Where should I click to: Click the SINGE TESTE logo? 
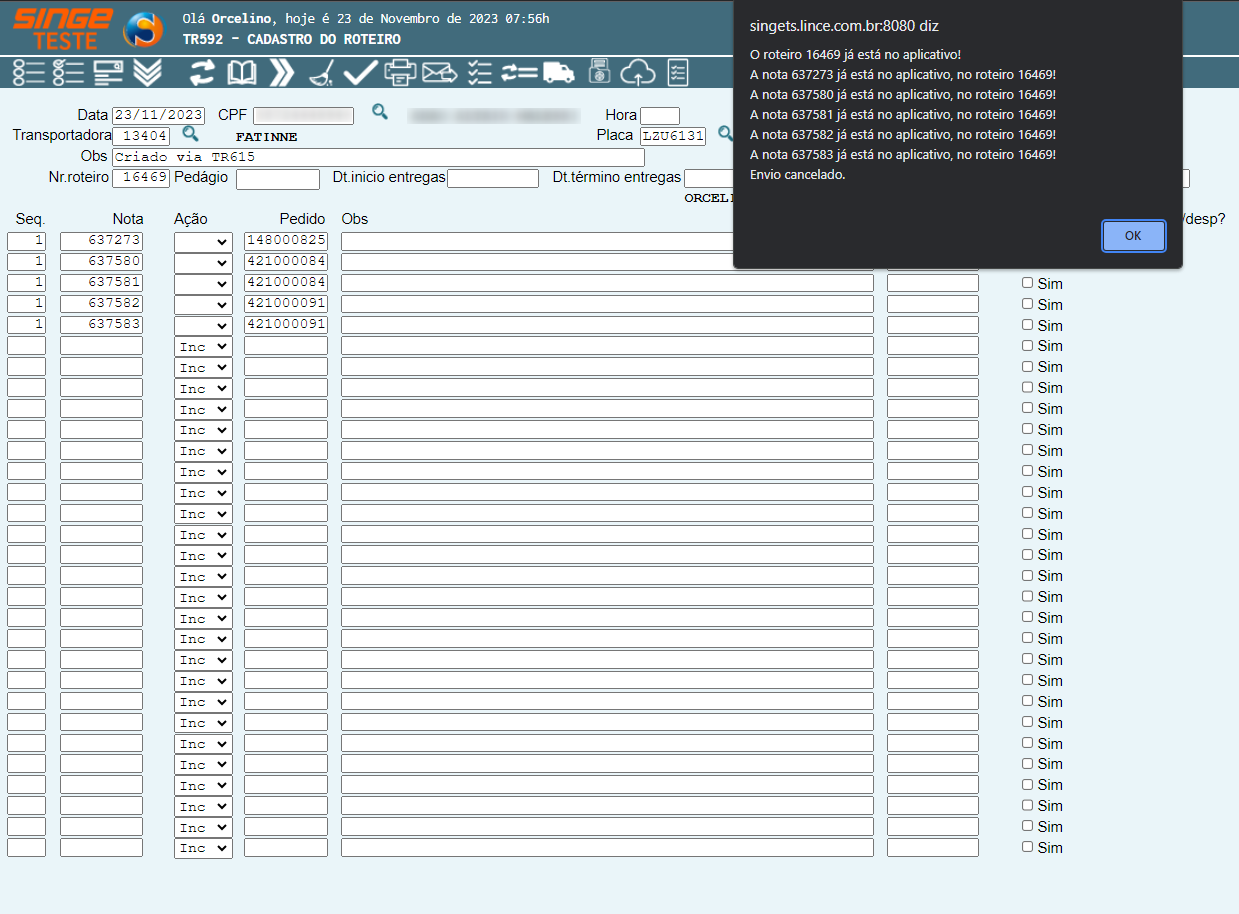click(63, 29)
